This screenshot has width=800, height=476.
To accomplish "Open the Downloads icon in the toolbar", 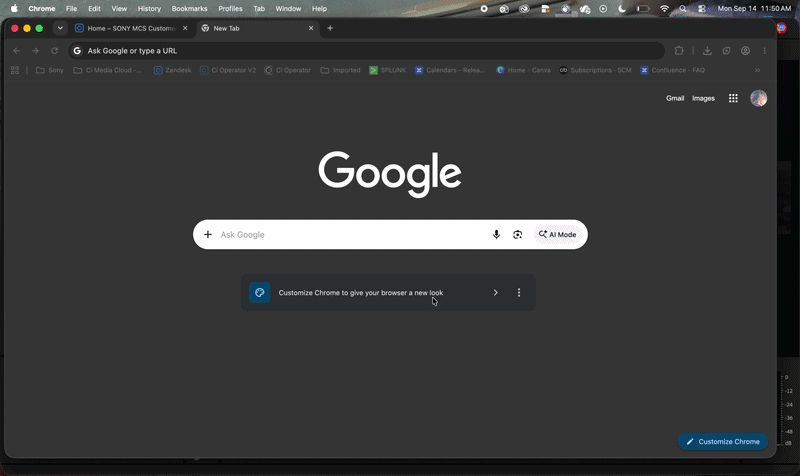I will tap(707, 51).
